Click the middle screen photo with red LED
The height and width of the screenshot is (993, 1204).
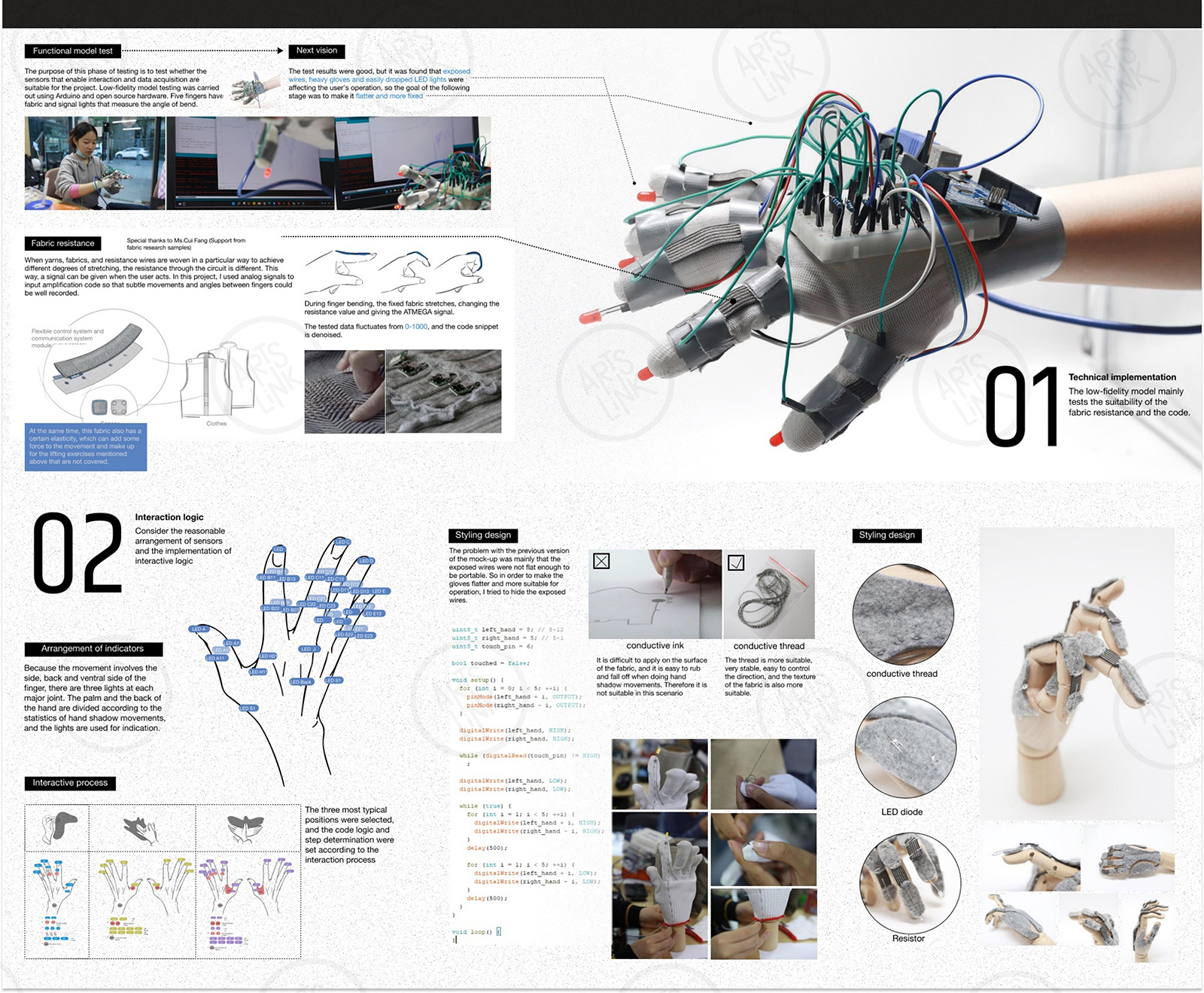[251, 163]
